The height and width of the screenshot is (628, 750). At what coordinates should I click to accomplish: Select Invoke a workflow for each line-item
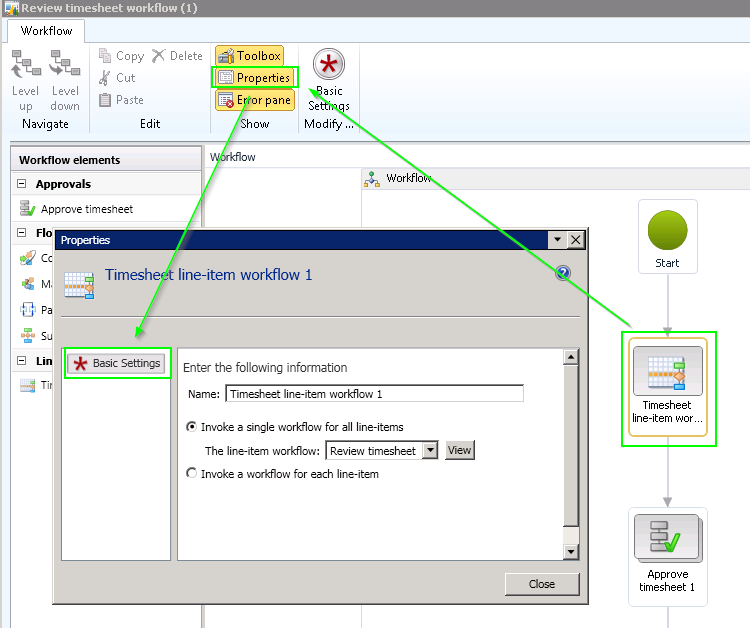(x=192, y=474)
